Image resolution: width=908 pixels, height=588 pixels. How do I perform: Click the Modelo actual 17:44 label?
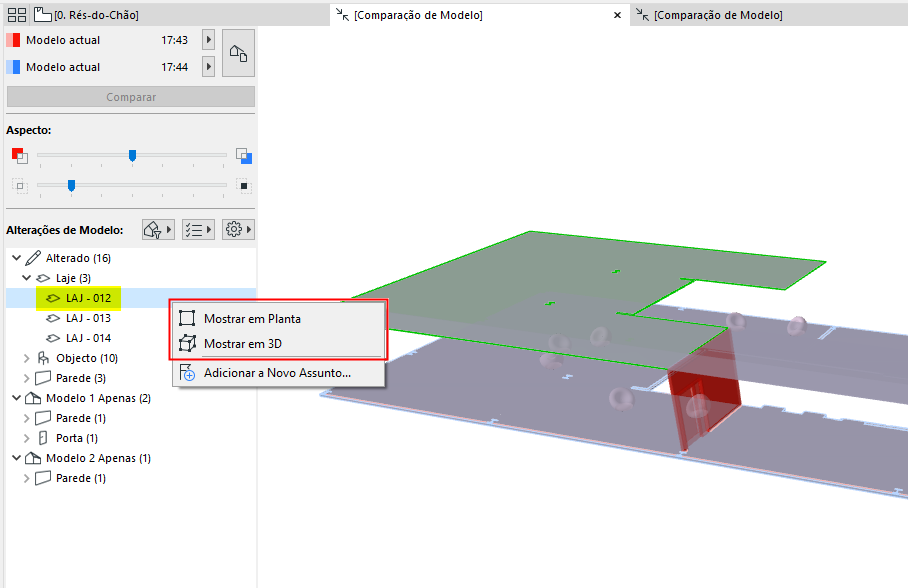[63, 67]
